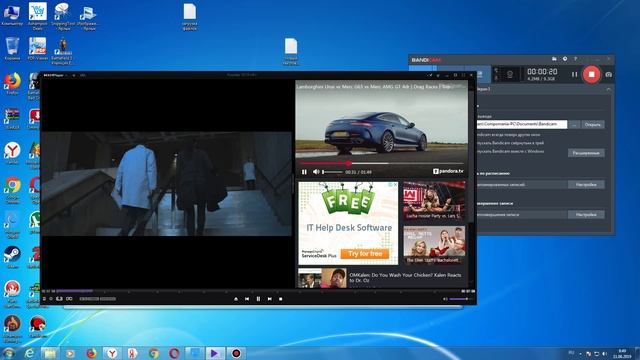Open the OMKalen Wash Your Chicken video
Image resolution: width=640 pixels, height=360 pixels.
pyautogui.click(x=382, y=278)
